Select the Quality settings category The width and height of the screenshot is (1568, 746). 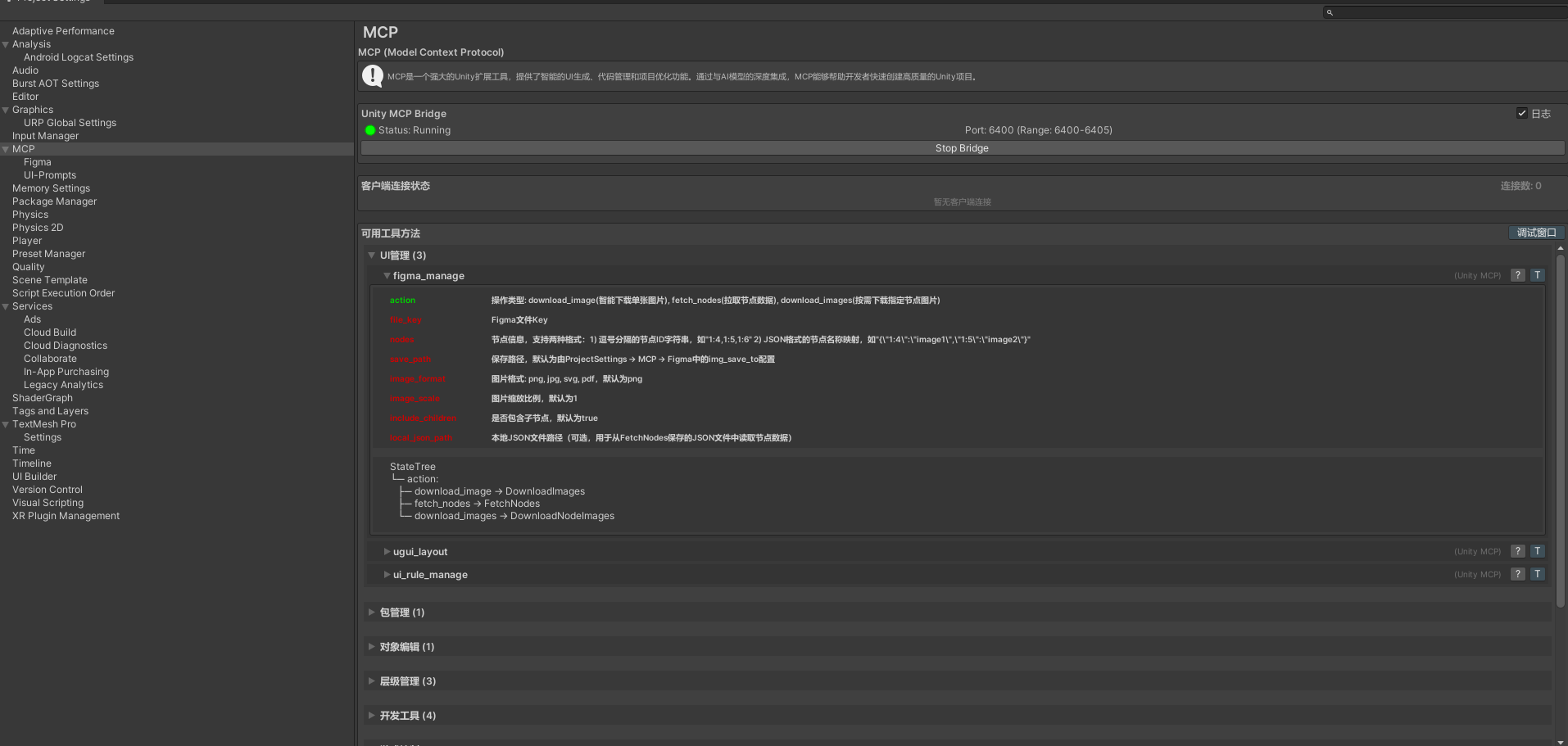pos(29,267)
